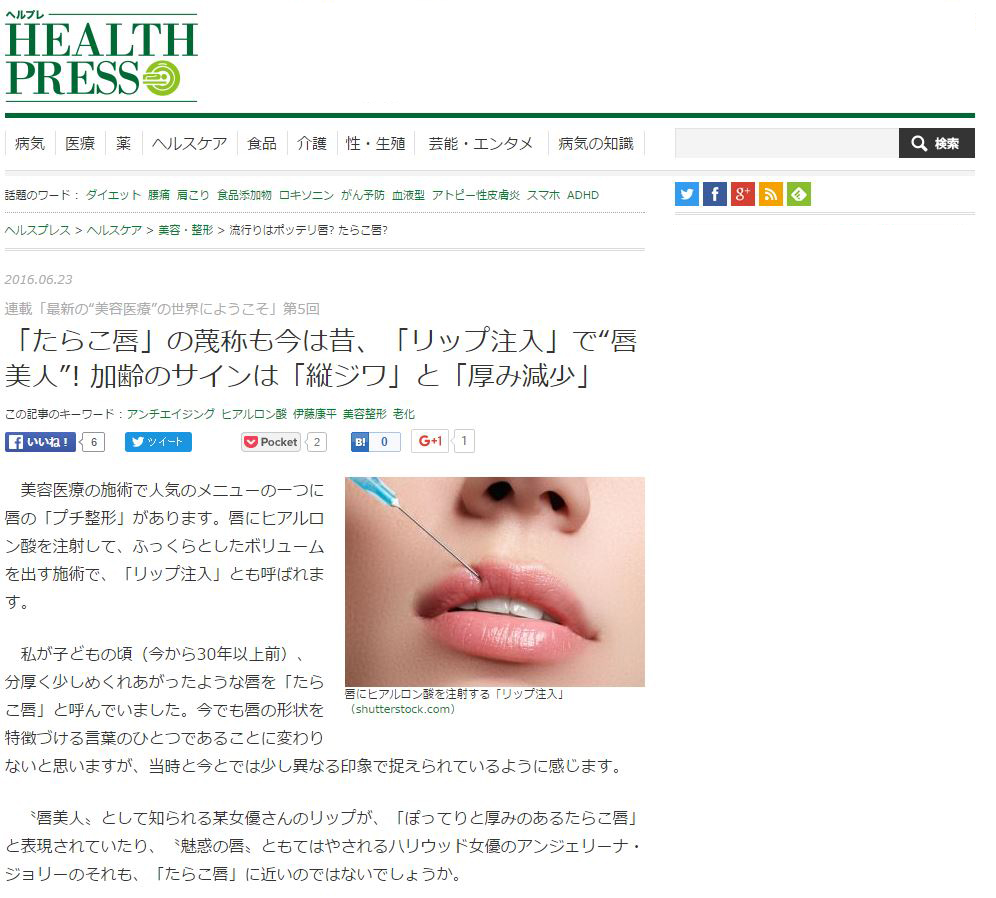Screen dimensions: 996x898
Task: Click the Health Press logo
Action: pos(101,58)
